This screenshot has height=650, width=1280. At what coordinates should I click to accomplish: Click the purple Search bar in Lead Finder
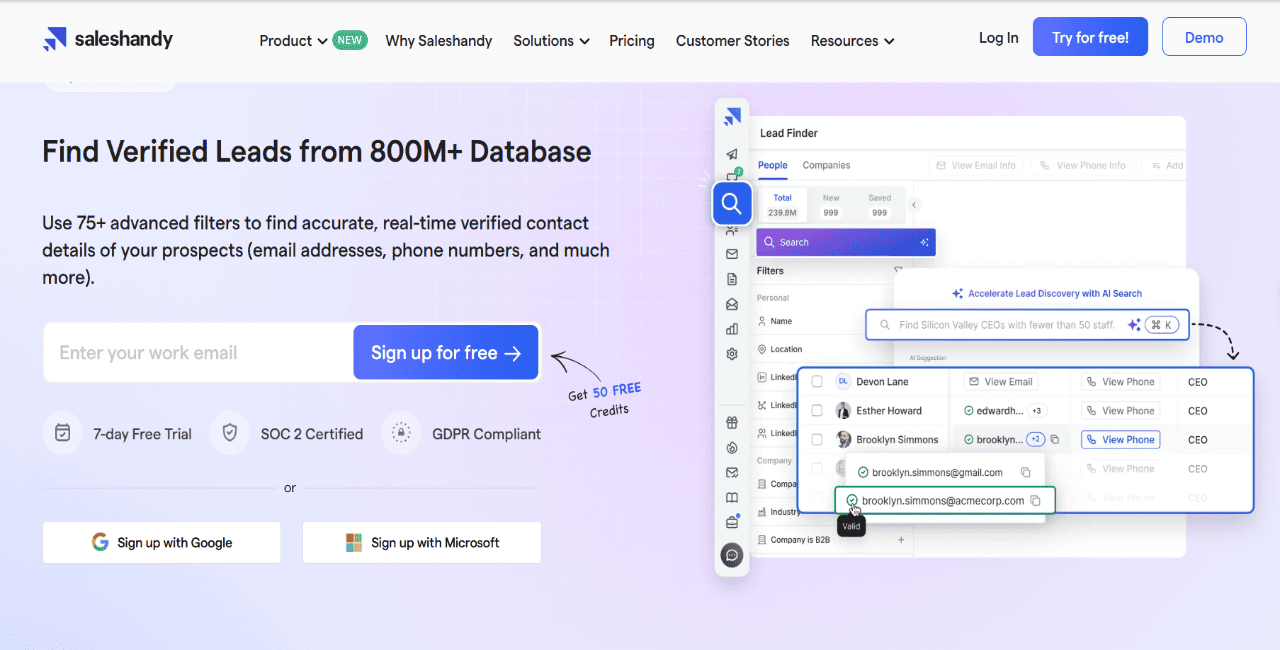(846, 242)
